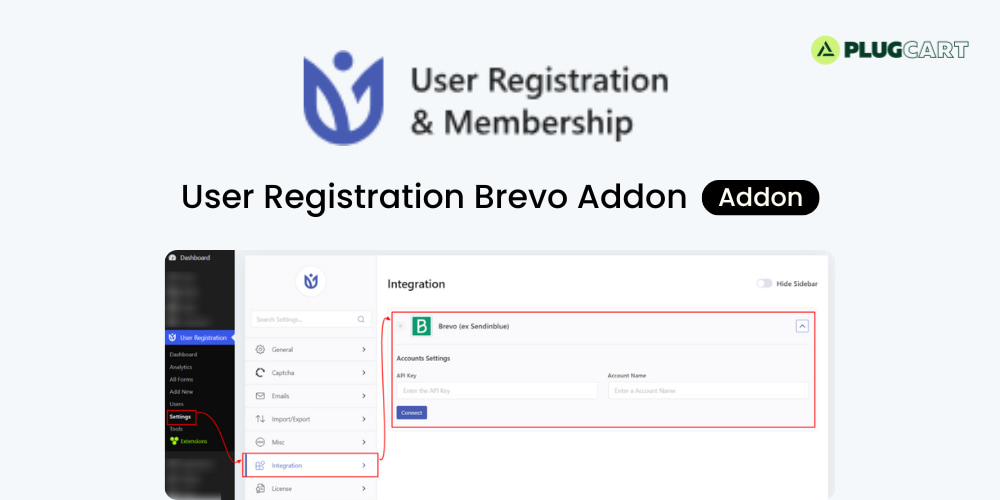This screenshot has height=500, width=1000.
Task: Expand the Emails section chevron
Action: (x=364, y=396)
